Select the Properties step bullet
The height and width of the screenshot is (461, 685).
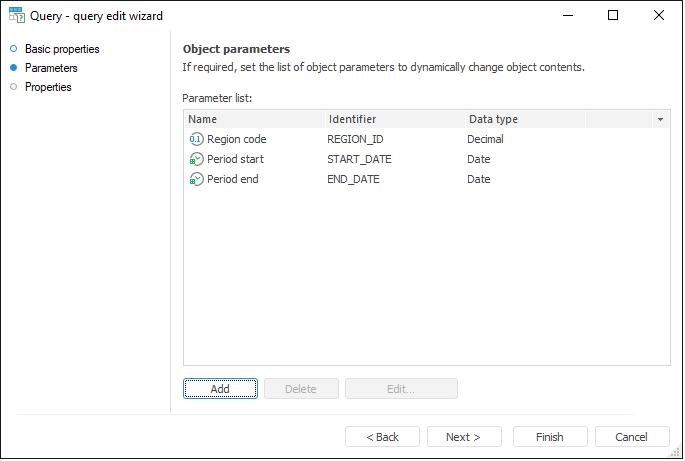(14, 87)
